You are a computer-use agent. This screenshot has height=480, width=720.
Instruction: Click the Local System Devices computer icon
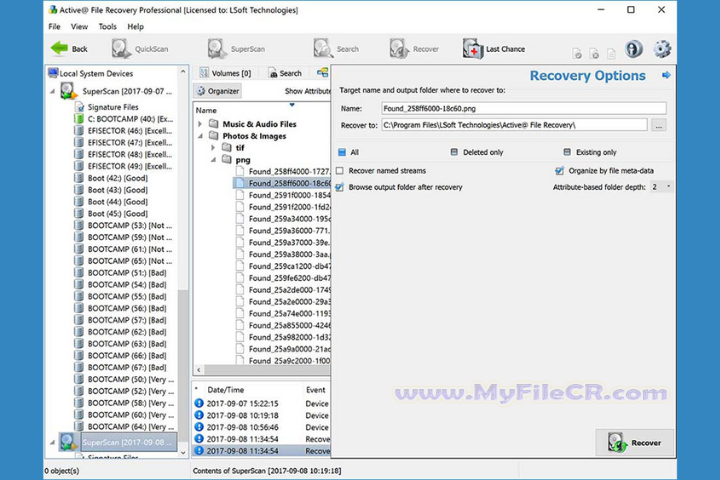(53, 73)
